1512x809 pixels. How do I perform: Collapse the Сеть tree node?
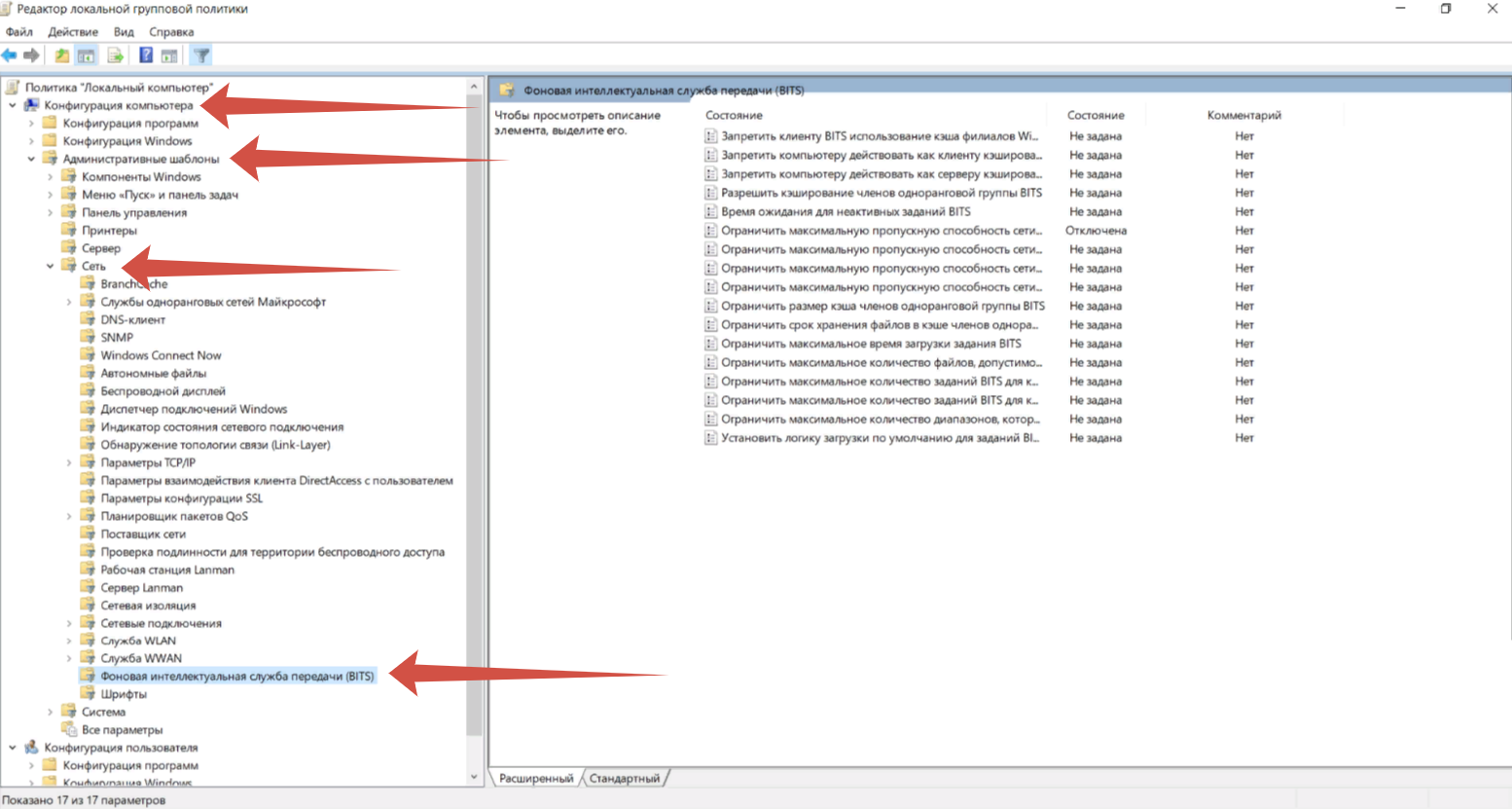pyautogui.click(x=50, y=266)
